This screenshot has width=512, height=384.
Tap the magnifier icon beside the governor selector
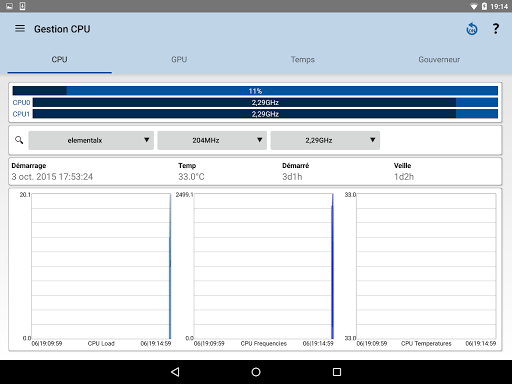[x=19, y=140]
